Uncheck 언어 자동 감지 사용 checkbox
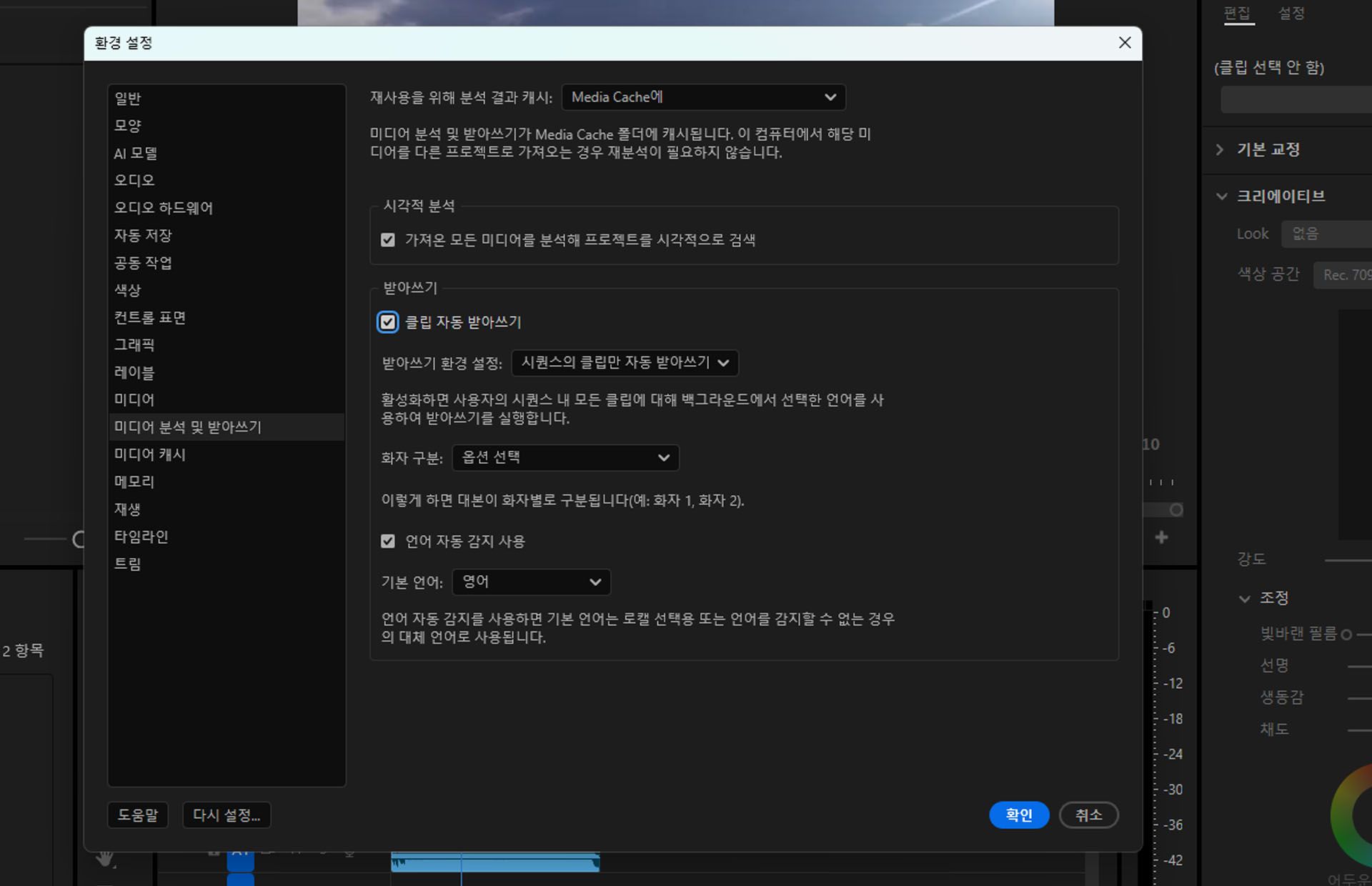The height and width of the screenshot is (886, 1372). click(387, 542)
